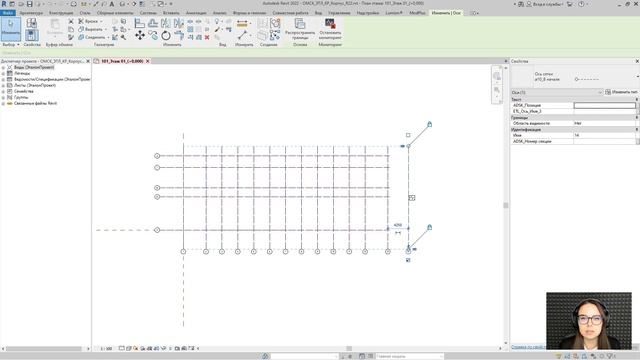Select the Align tool in Изменить panel
Screen dimensions: 640x360
pyautogui.click(x=140, y=23)
